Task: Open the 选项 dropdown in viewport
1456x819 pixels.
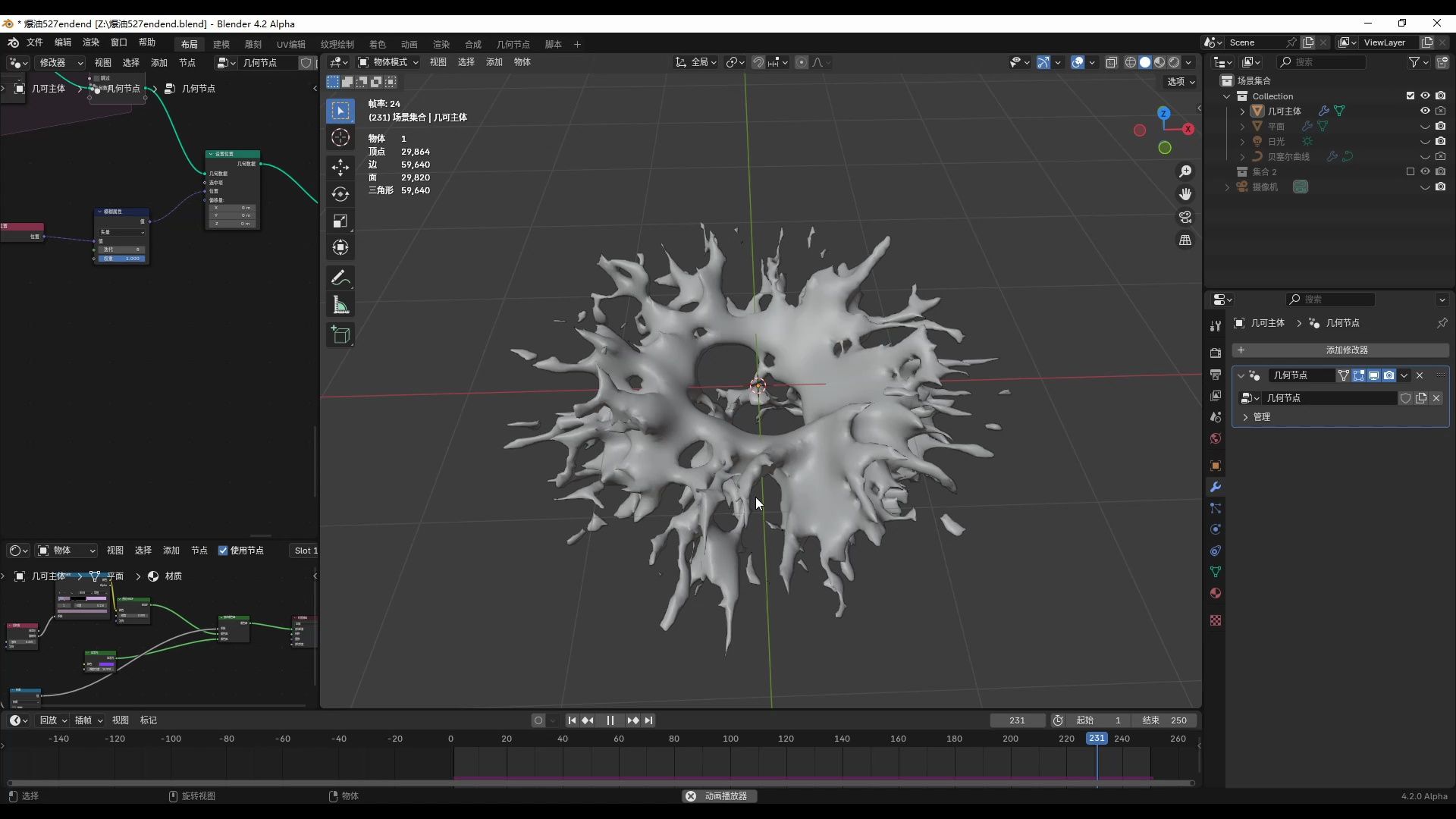Action: point(1180,82)
